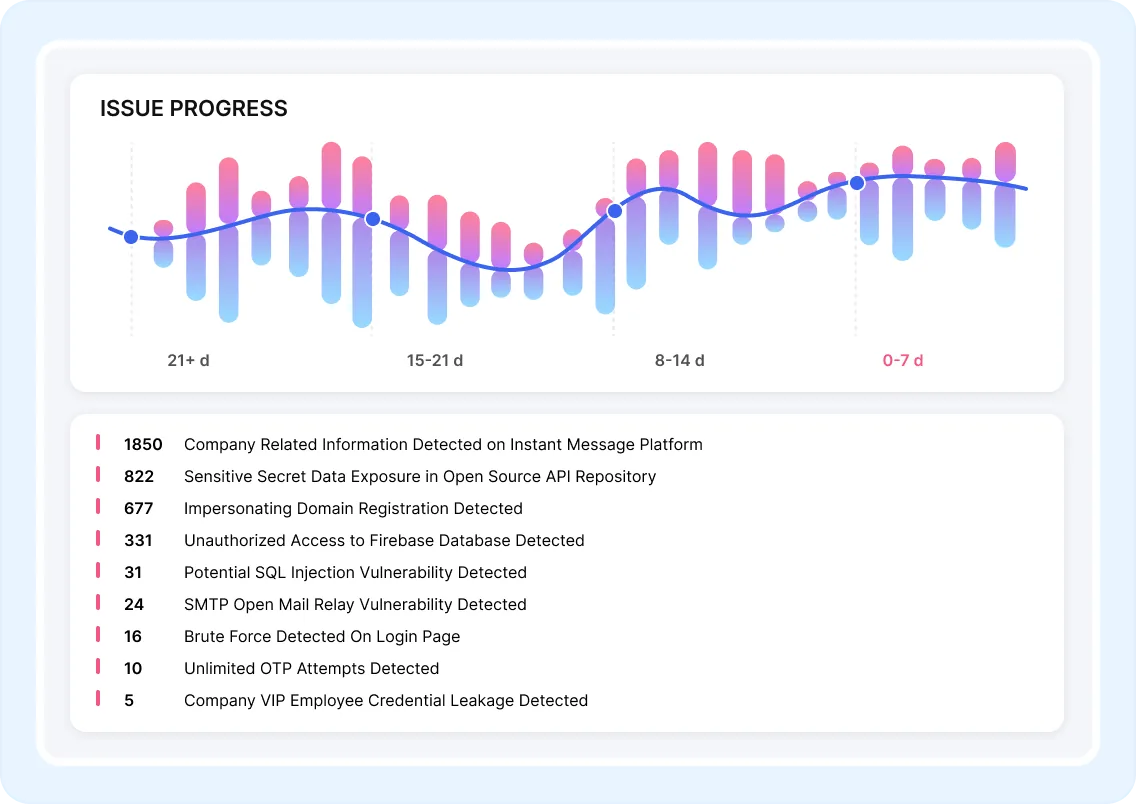The image size is (1136, 804).
Task: Click the pink marker beside the 822 count
Action: coord(98,474)
